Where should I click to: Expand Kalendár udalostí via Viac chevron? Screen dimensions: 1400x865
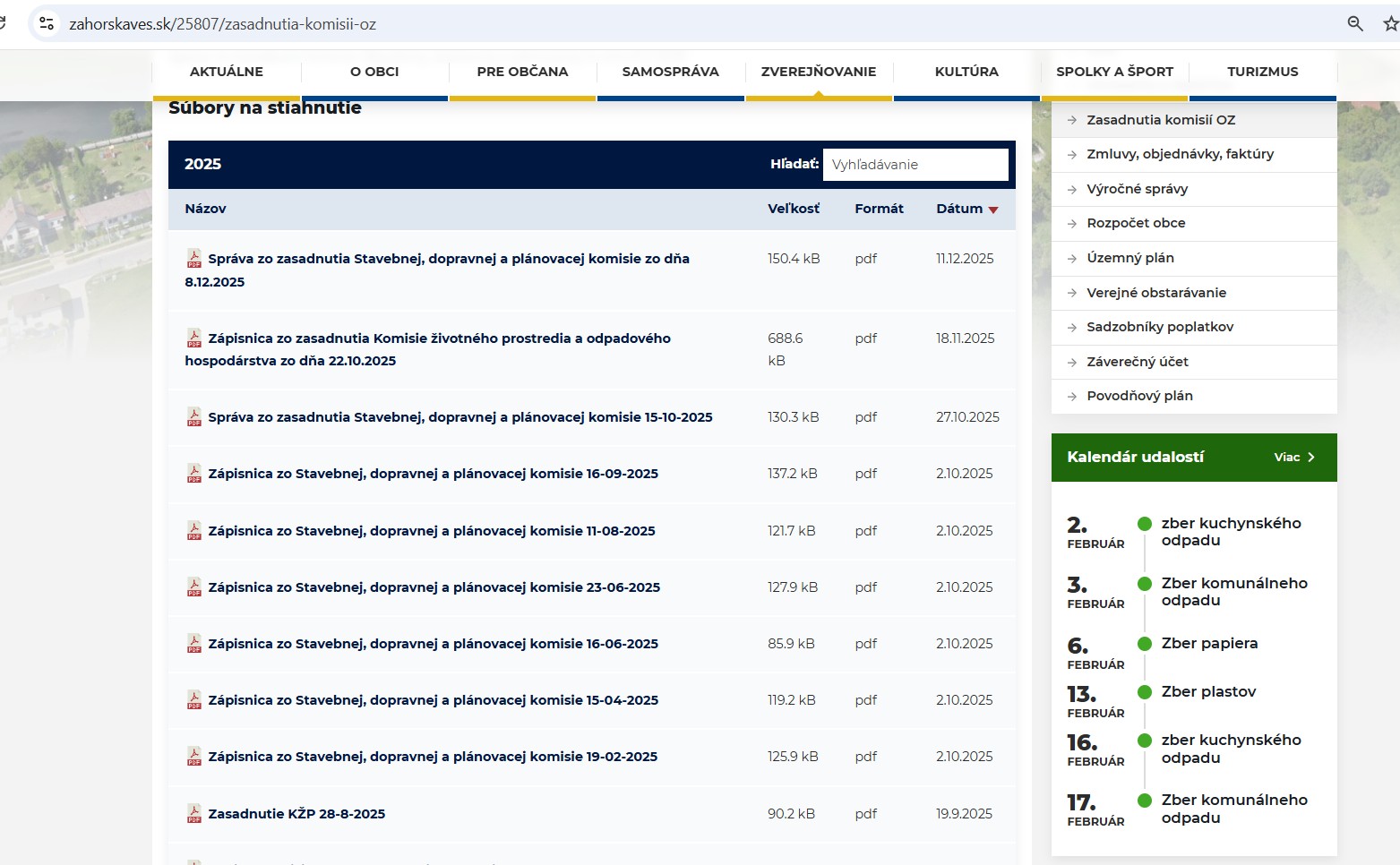[1311, 458]
